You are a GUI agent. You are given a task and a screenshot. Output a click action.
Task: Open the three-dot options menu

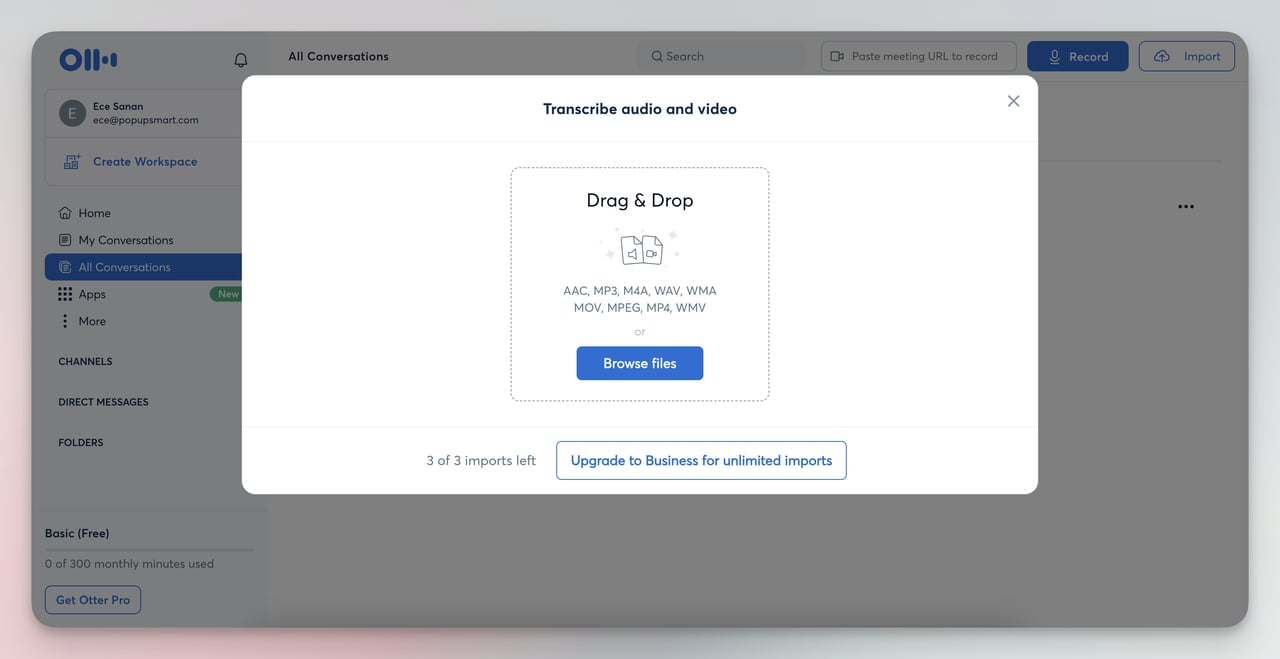[1186, 207]
